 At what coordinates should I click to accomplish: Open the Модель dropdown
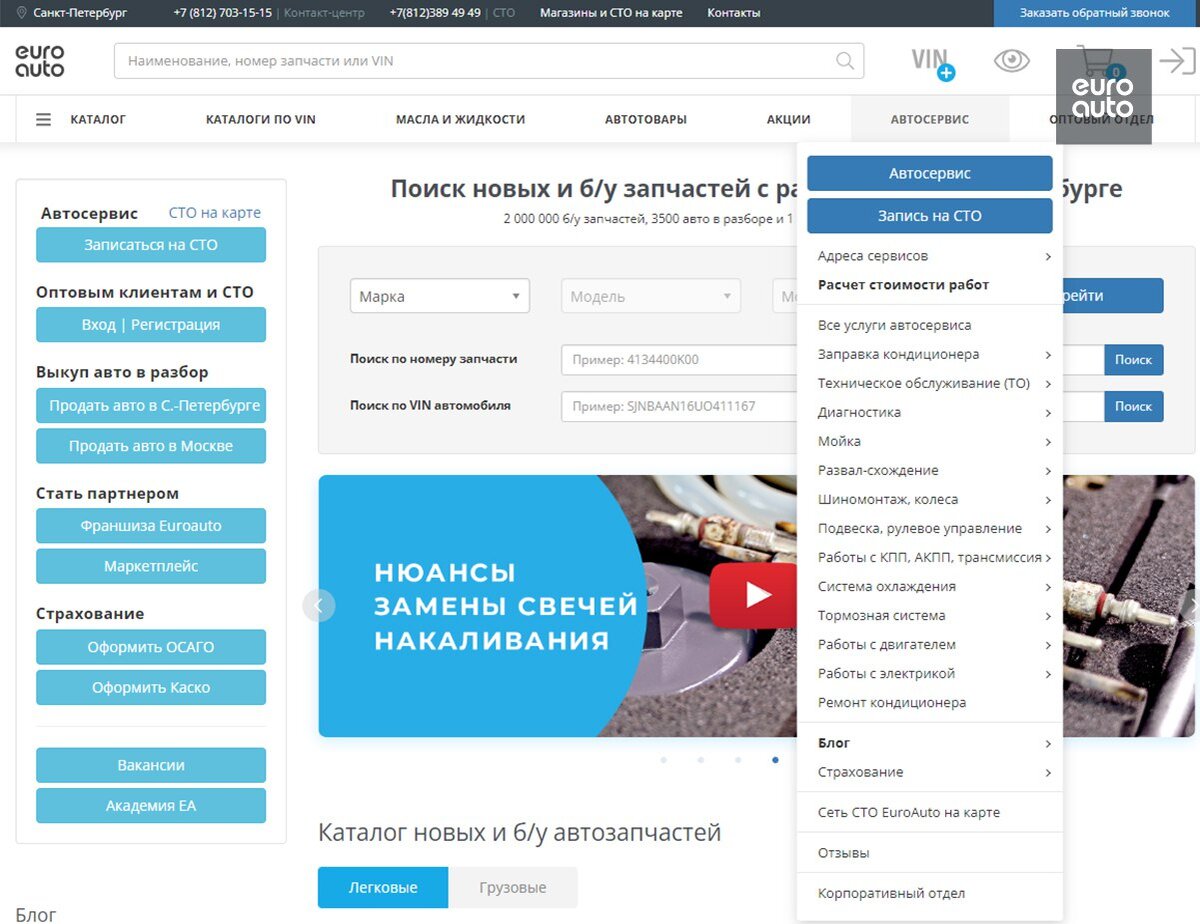point(651,296)
